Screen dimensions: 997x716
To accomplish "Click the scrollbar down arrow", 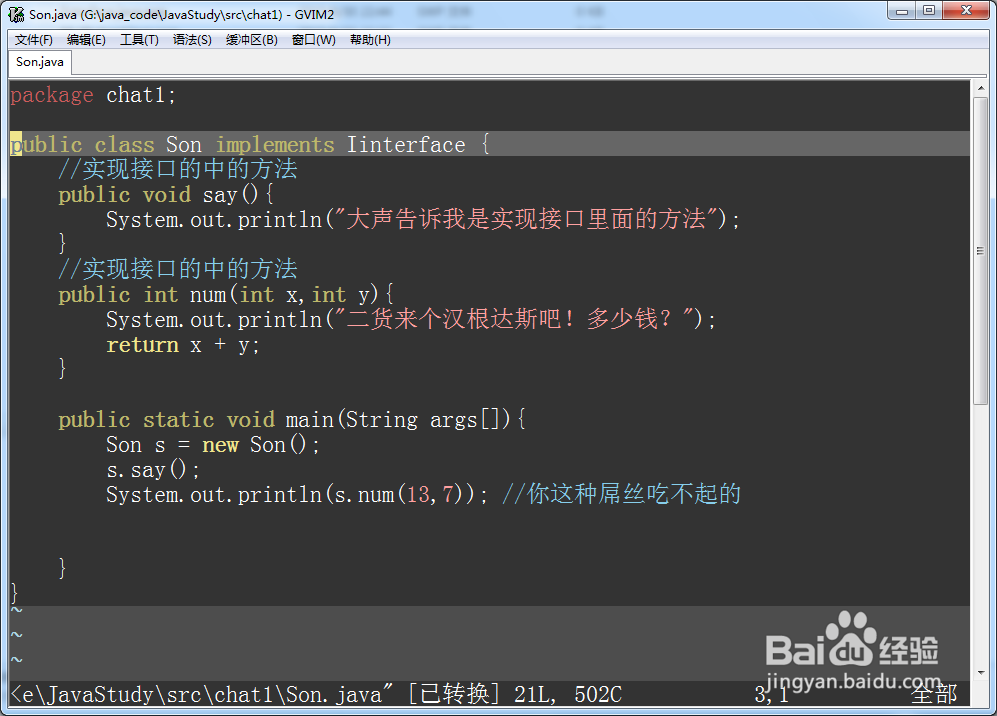I will [x=980, y=672].
